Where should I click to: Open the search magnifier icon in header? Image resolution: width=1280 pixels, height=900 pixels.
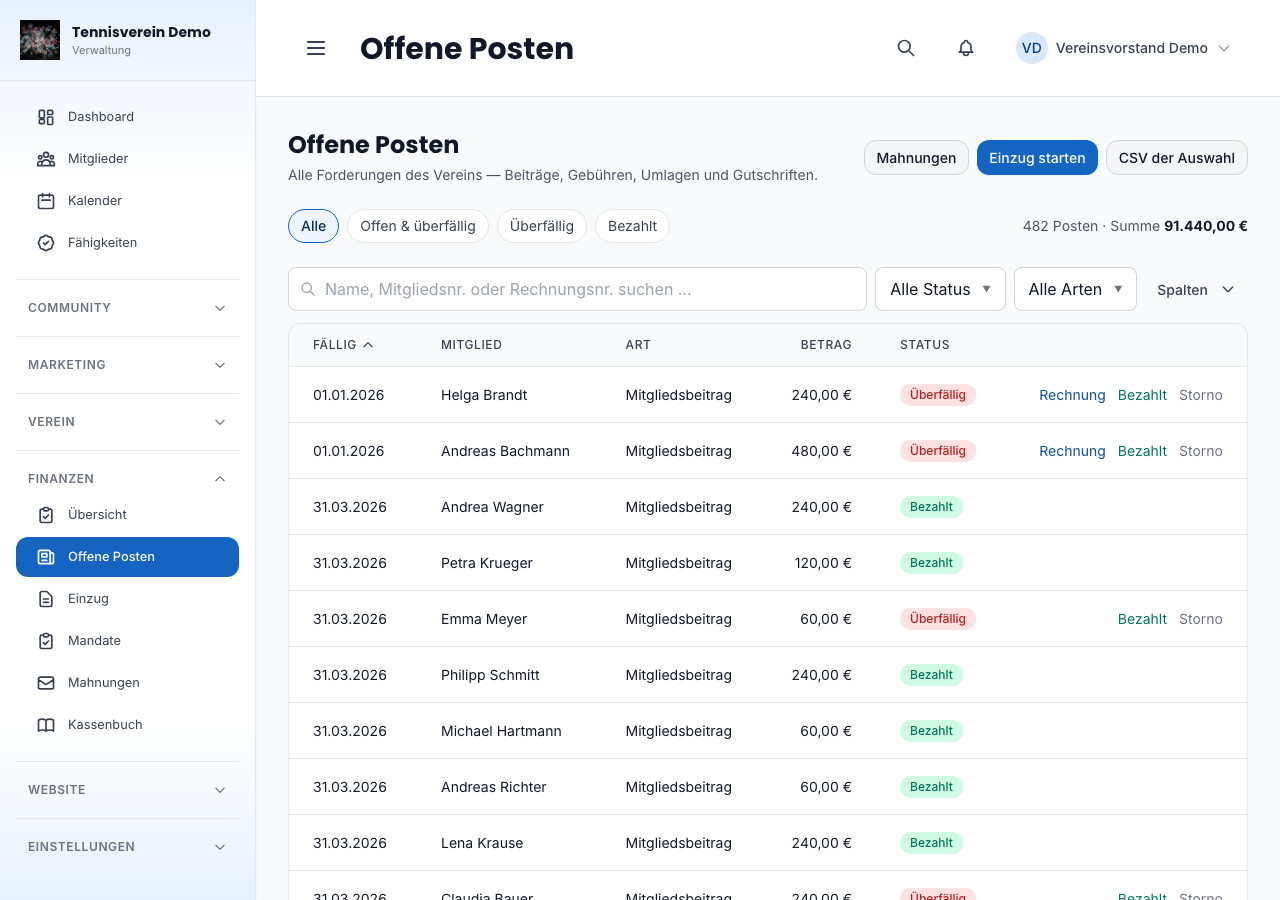click(x=906, y=48)
